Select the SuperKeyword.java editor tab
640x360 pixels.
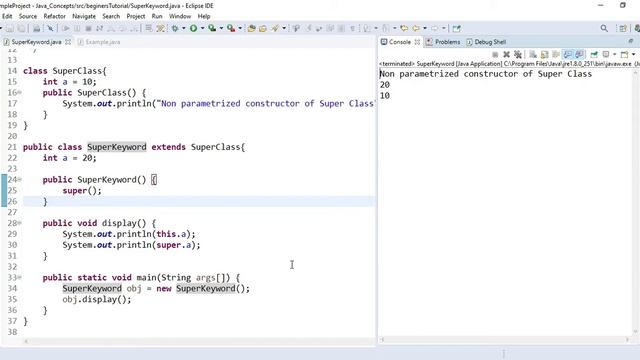33,42
